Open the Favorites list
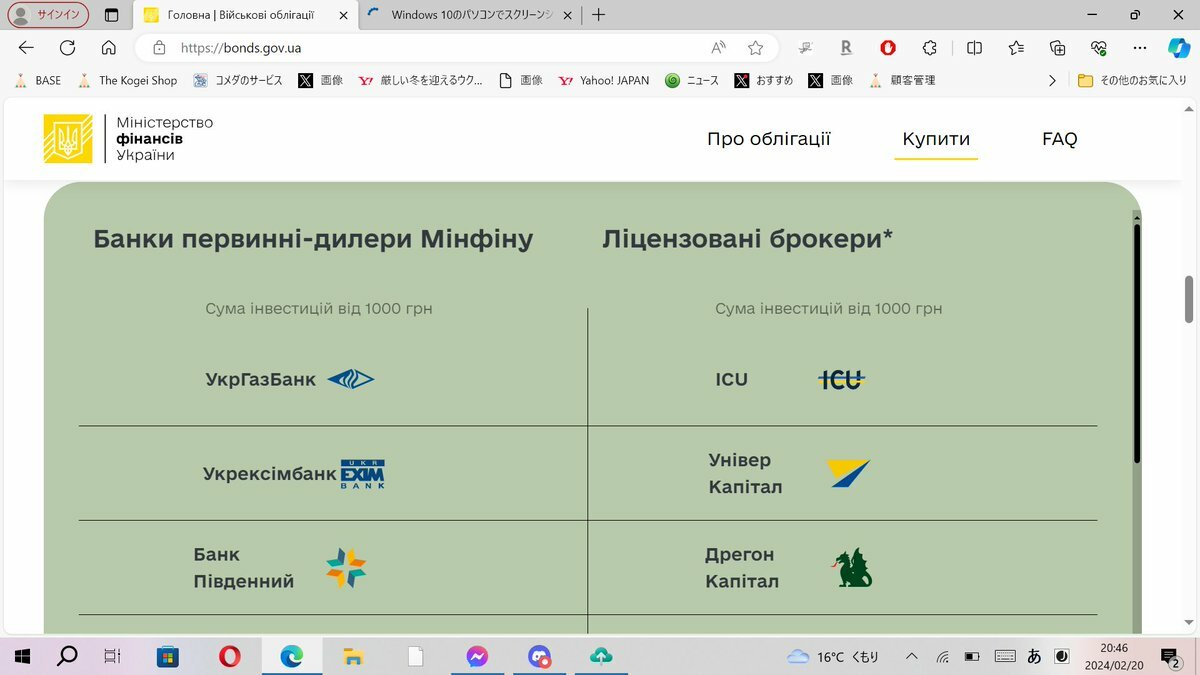1200x675 pixels. tap(1016, 47)
